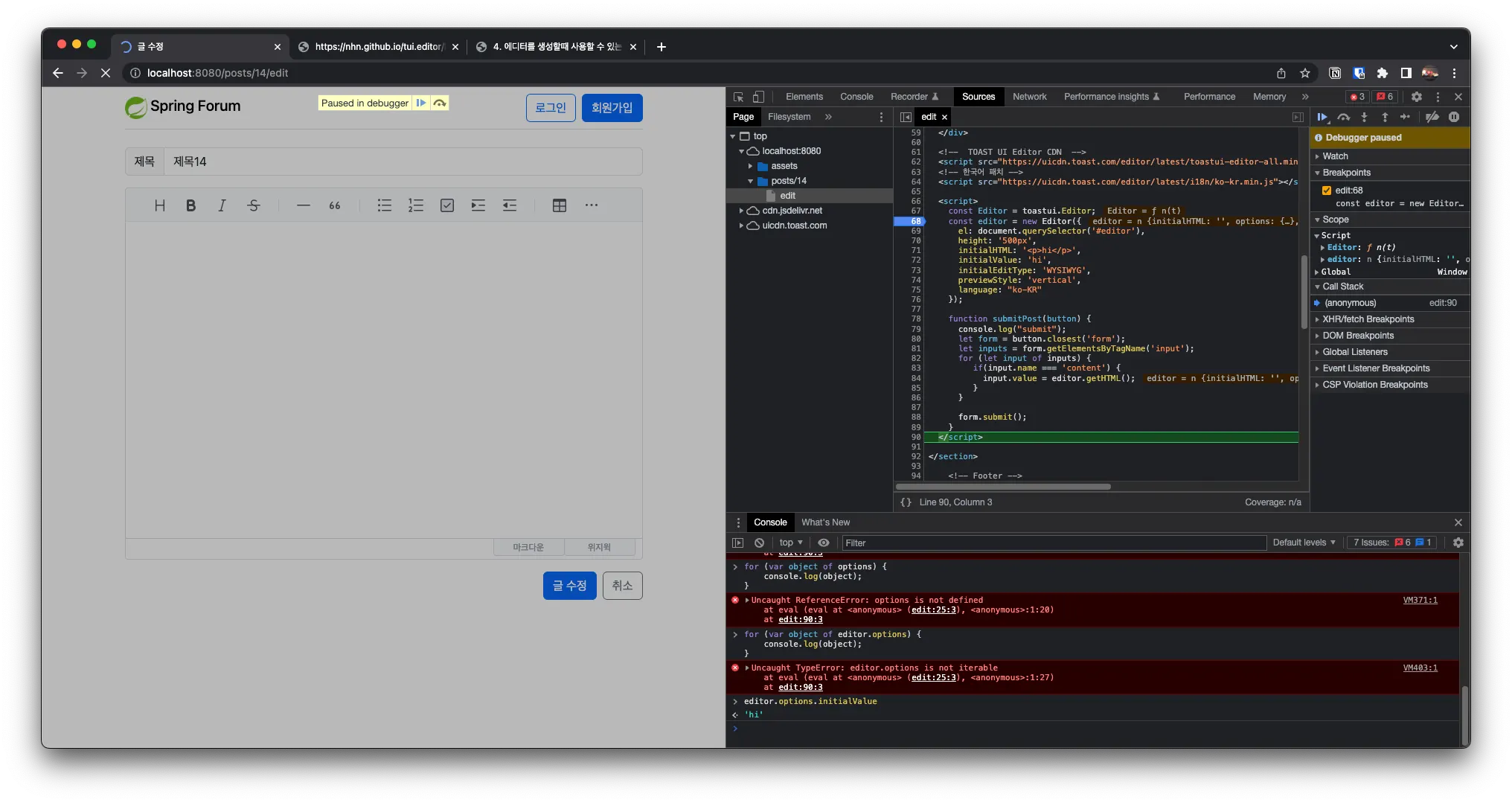1512x803 pixels.
Task: Click the 글 수정 submit button
Action: (x=569, y=586)
